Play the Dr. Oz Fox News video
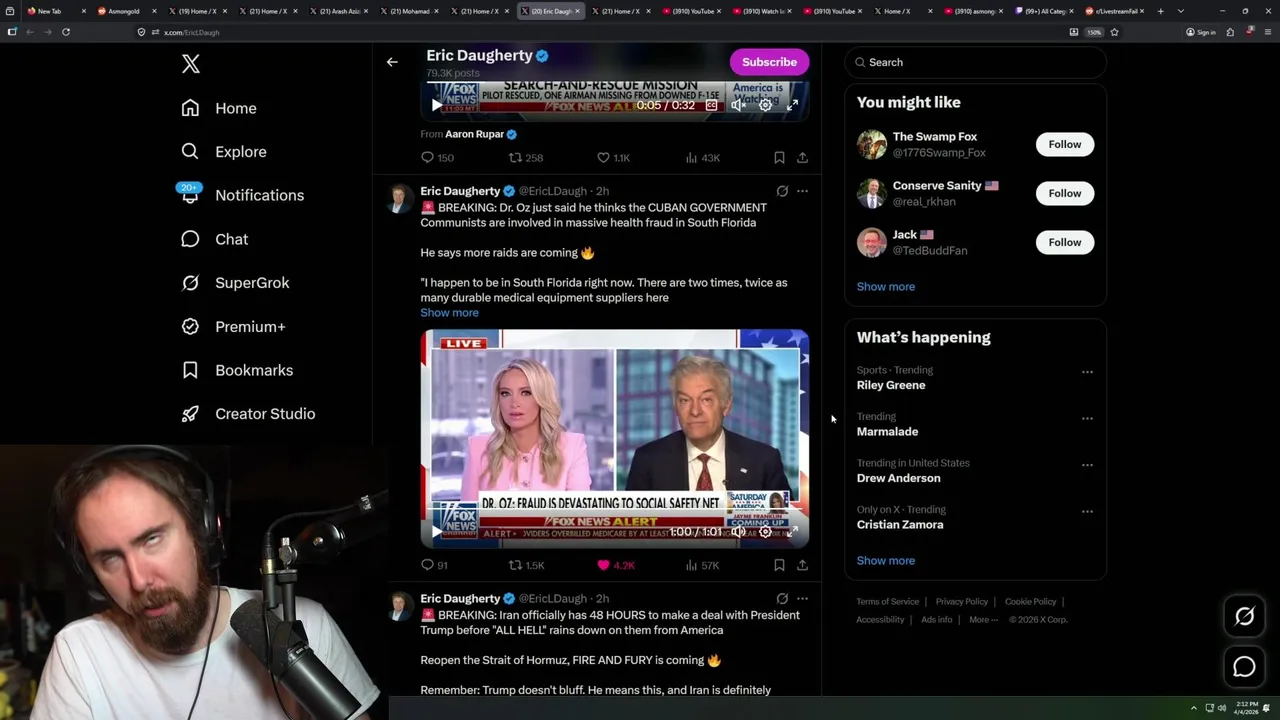This screenshot has height=720, width=1280. 436,532
